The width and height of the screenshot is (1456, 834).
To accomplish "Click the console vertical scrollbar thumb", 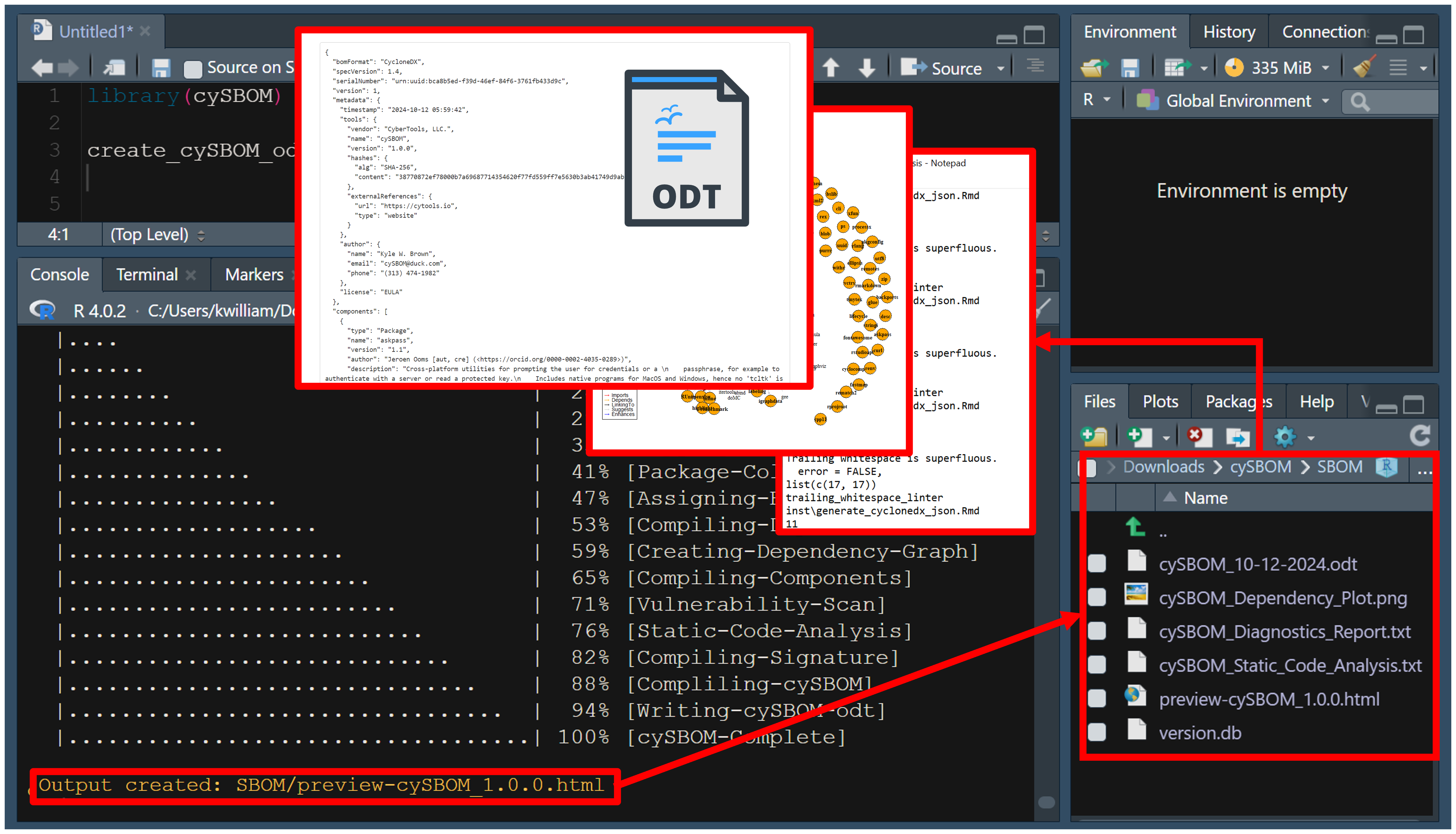I will click(x=1046, y=802).
